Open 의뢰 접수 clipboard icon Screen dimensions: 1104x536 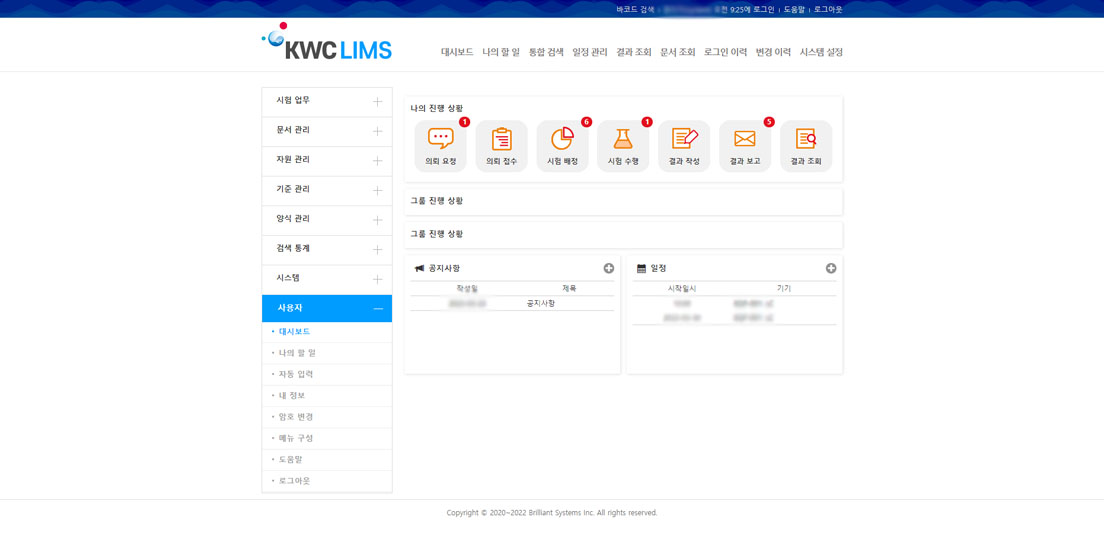click(x=501, y=140)
